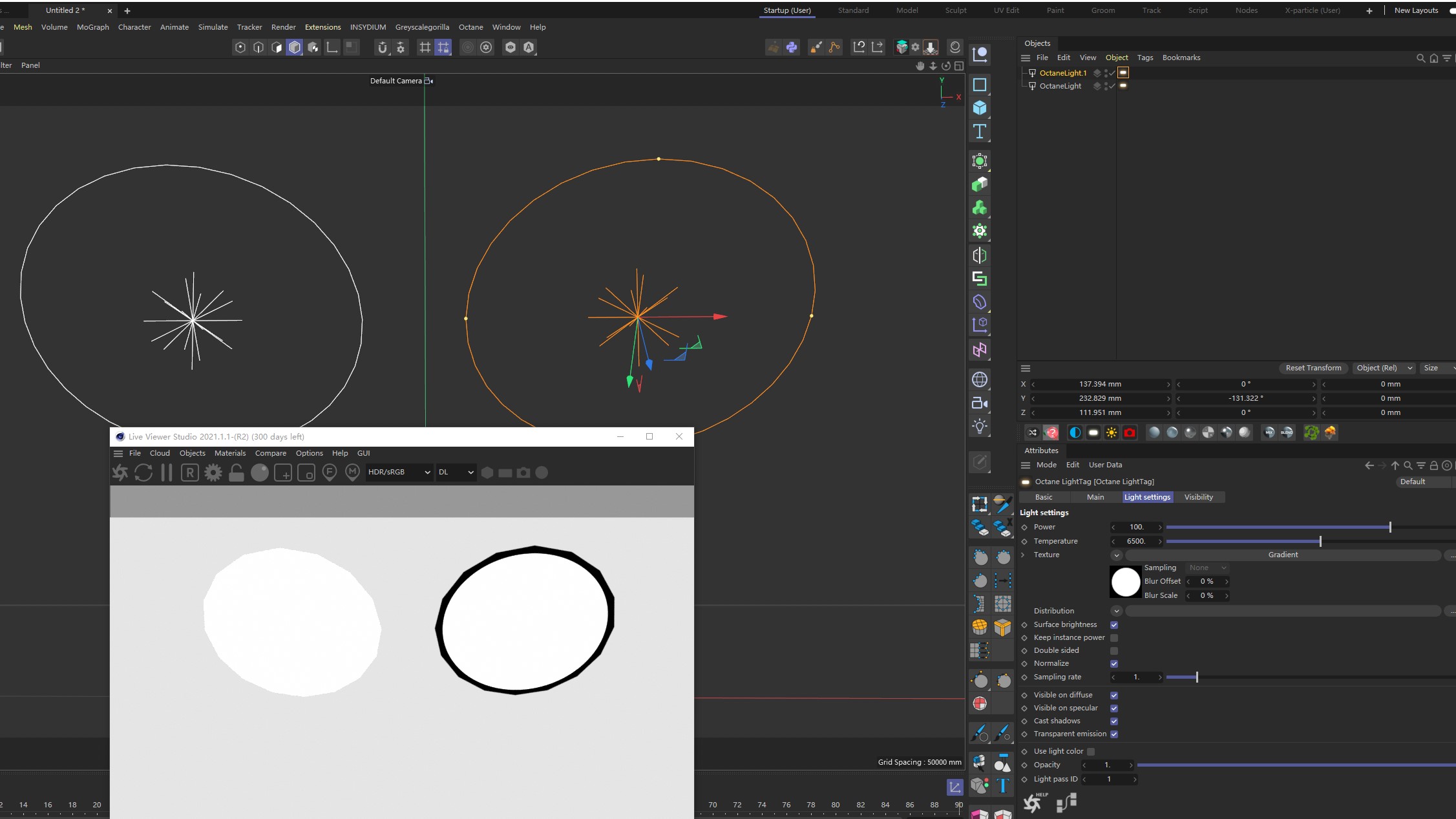
Task: Select the Text spline tool icon
Action: pos(980,132)
